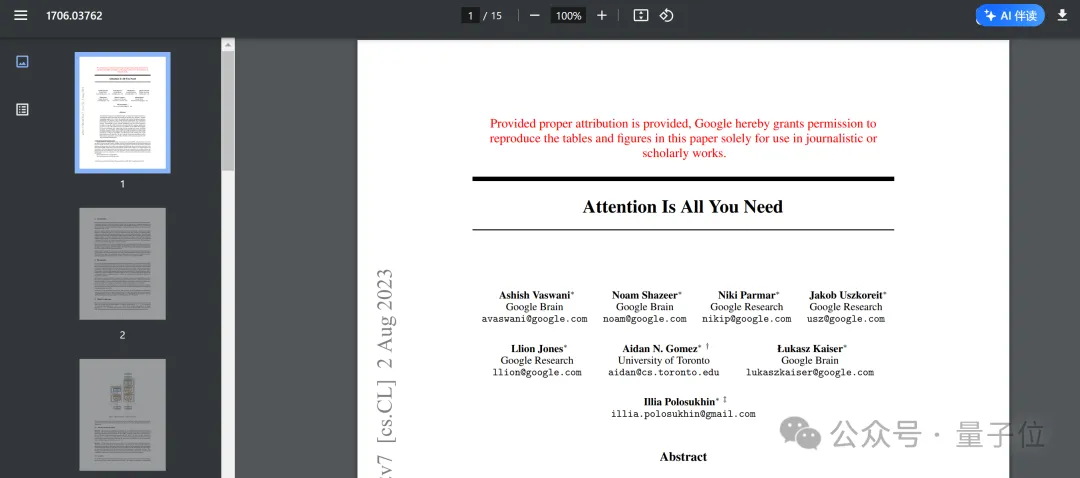Click the thumbnail panel scrollbar handle

click(x=228, y=110)
